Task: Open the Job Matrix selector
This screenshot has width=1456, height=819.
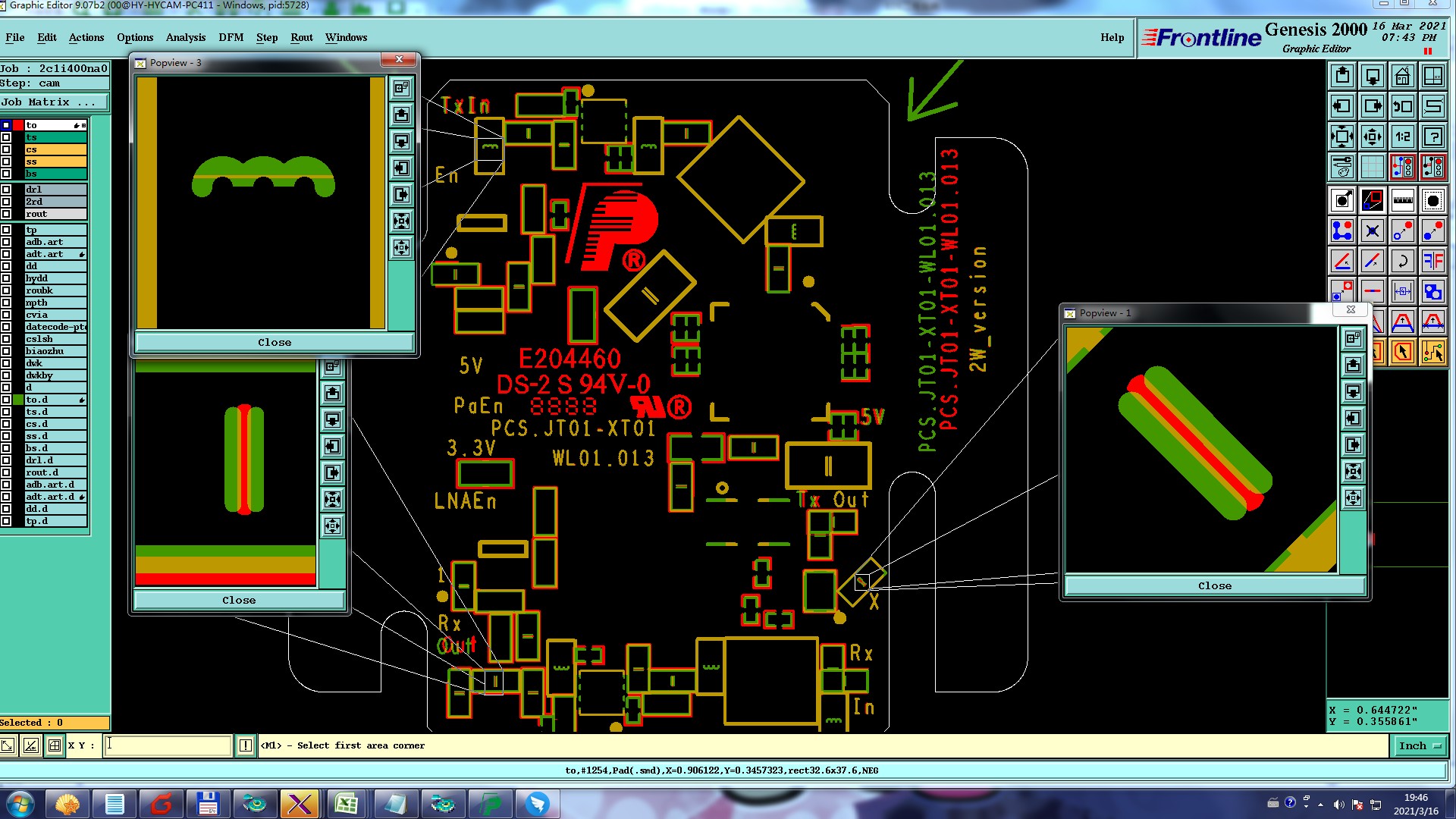Action: (x=53, y=102)
